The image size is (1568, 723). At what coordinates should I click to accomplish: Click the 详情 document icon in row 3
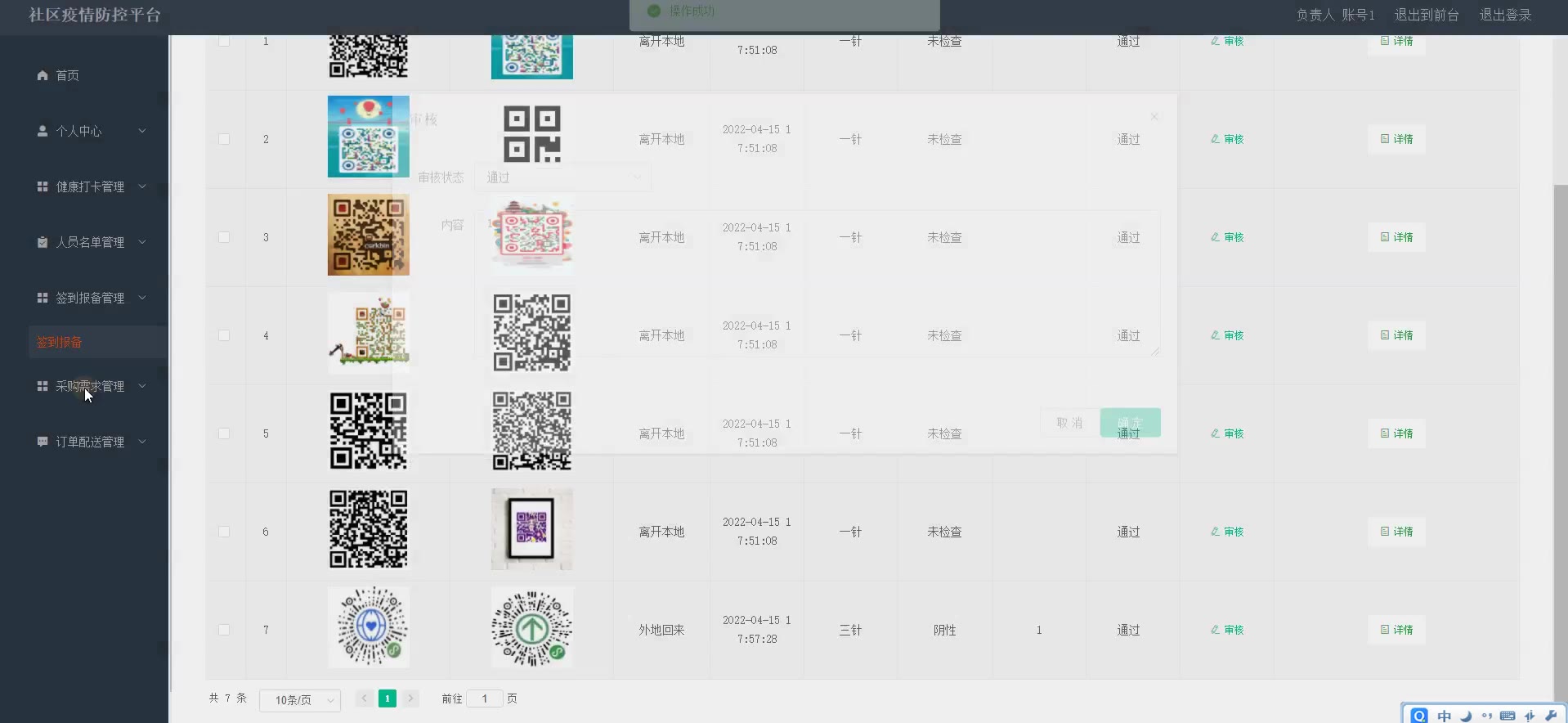click(1385, 237)
